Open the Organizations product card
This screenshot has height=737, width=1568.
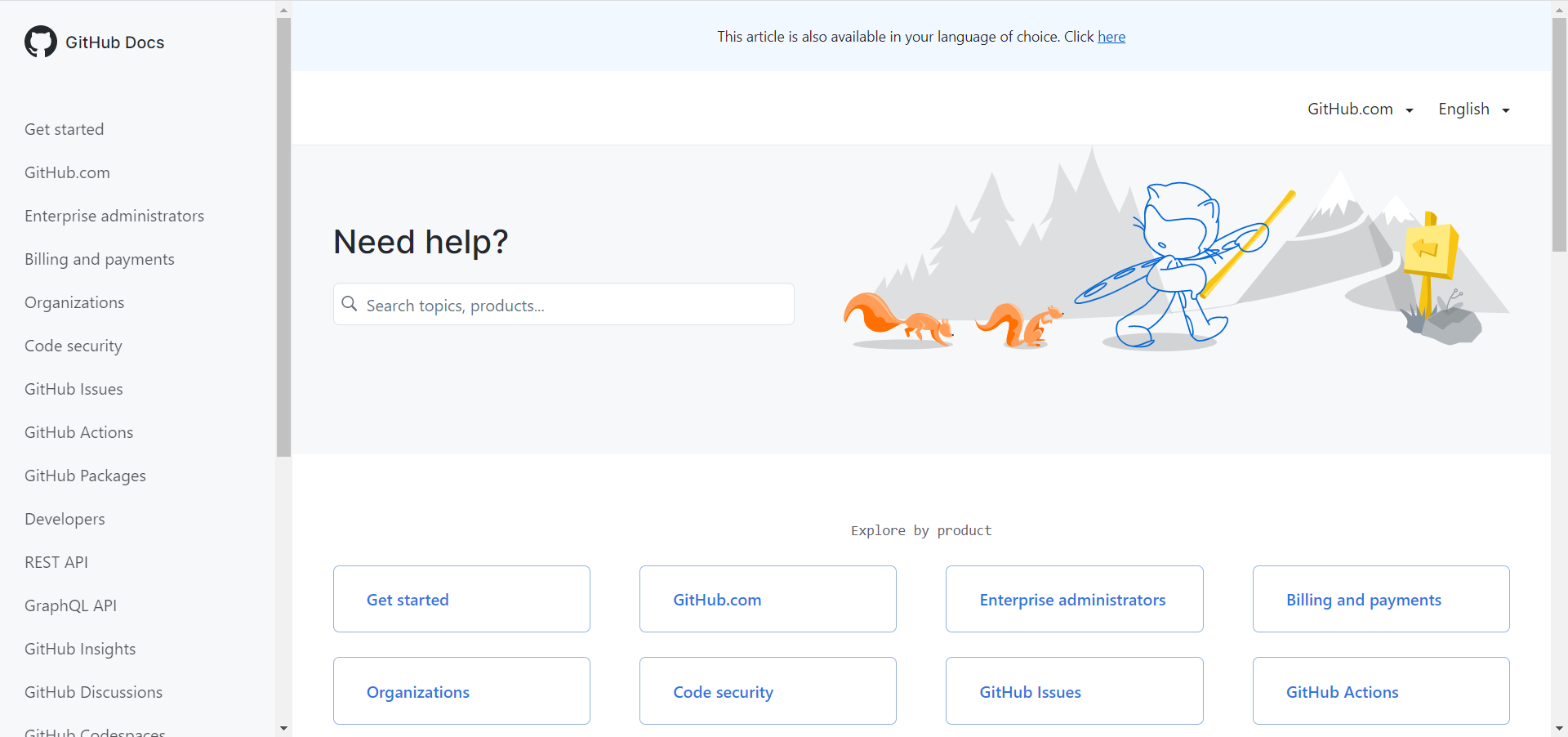pyautogui.click(x=461, y=690)
